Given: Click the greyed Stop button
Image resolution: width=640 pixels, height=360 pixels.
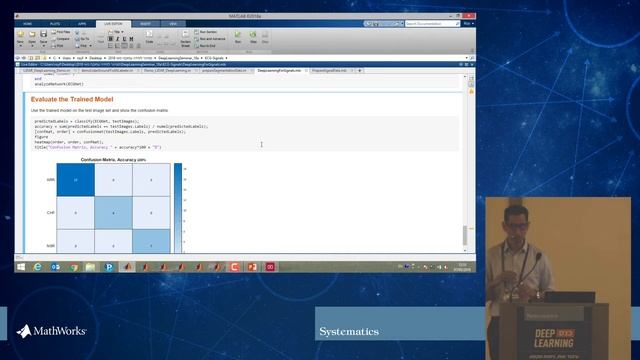Looking at the screenshot, I should pos(265,37).
